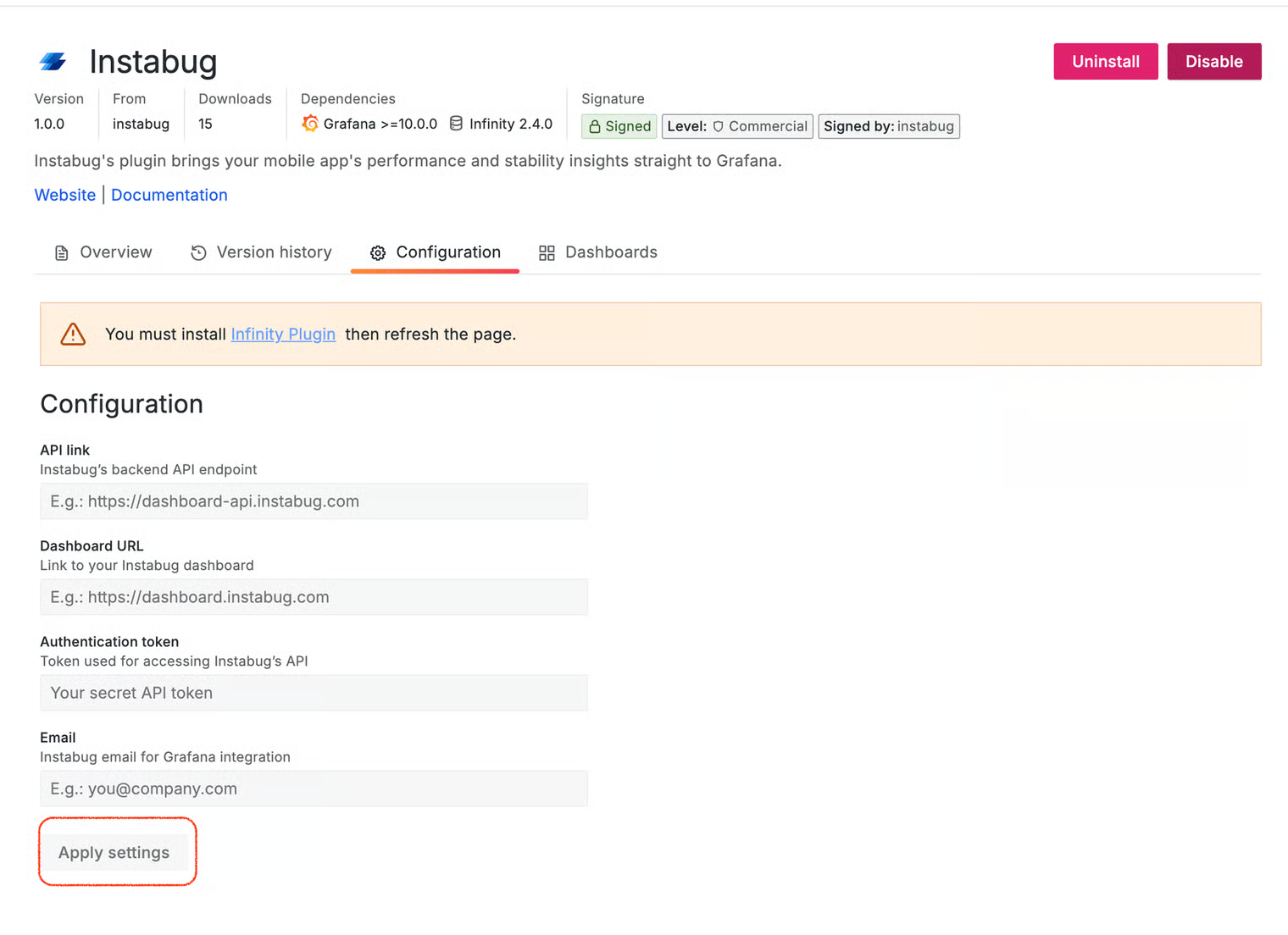Open the Documentation link
Screen dimensions: 1288x935
[169, 195]
